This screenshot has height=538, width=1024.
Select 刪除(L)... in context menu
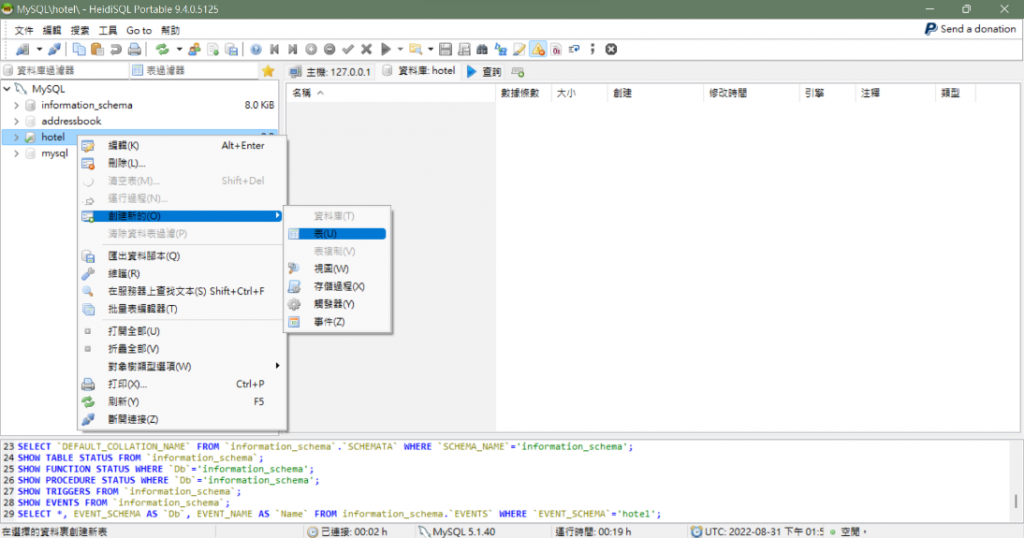(182, 163)
